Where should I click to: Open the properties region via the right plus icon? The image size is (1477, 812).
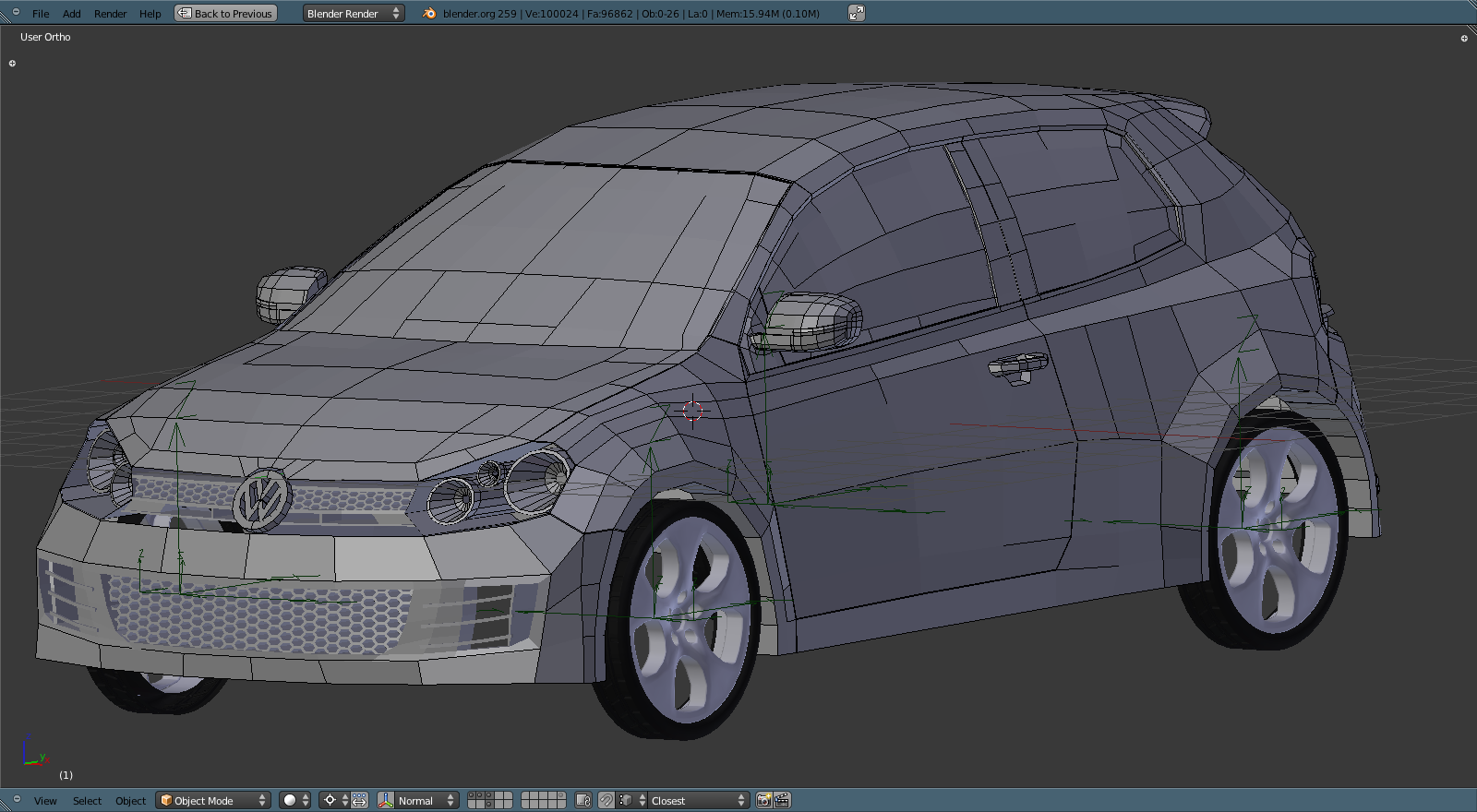coord(1464,39)
